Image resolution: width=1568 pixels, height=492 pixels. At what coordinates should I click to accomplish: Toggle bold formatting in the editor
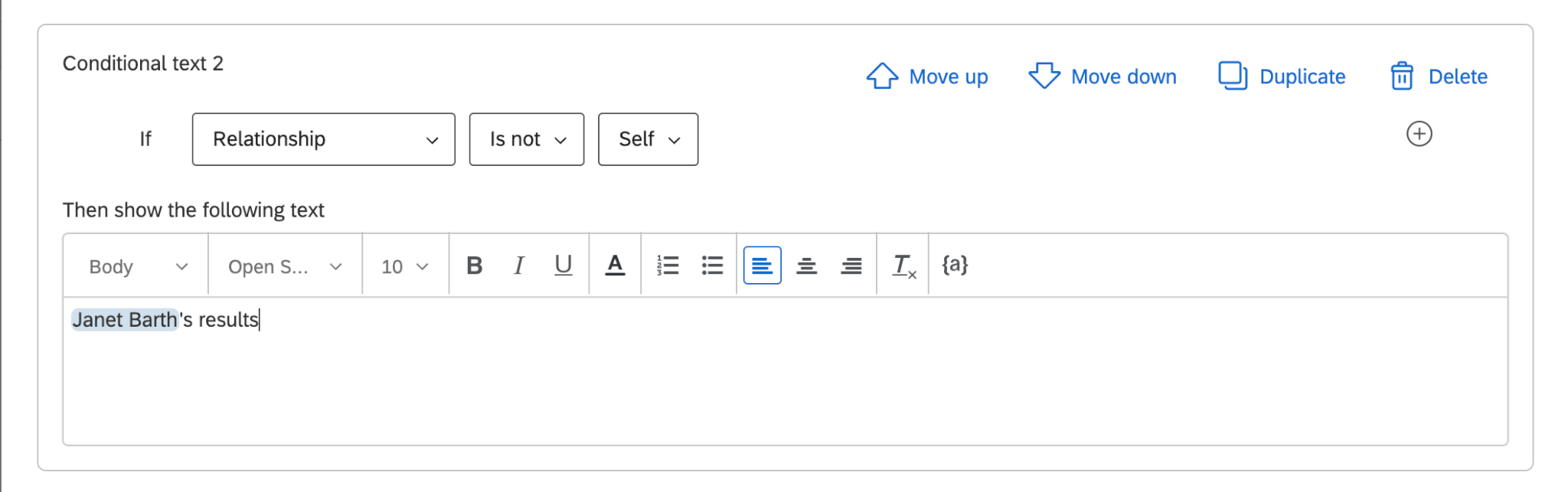click(x=475, y=266)
